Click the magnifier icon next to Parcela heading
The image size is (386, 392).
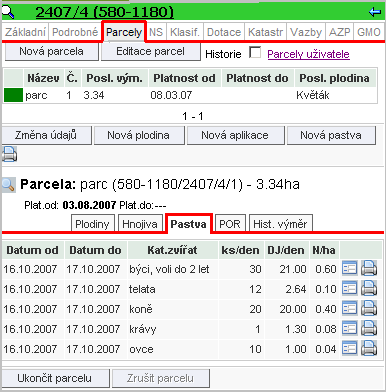pyautogui.click(x=9, y=185)
